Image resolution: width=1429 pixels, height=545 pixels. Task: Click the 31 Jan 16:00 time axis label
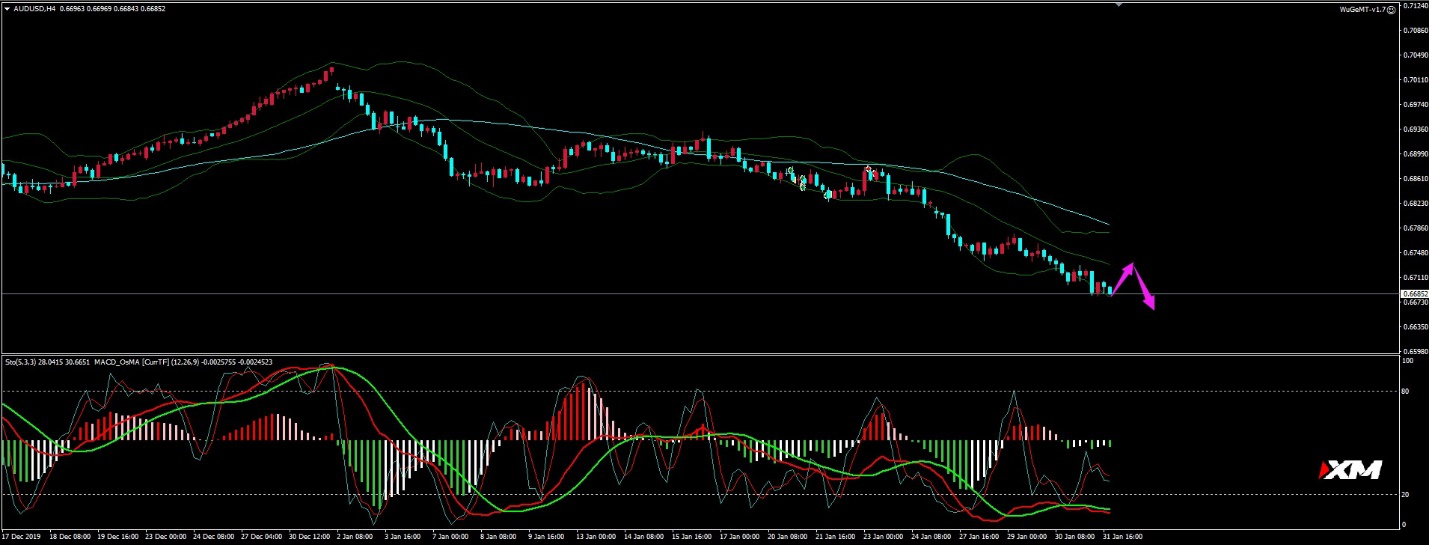pyautogui.click(x=1120, y=537)
